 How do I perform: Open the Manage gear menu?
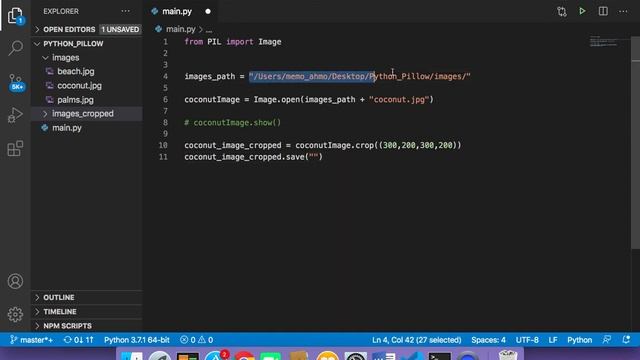click(x=16, y=314)
